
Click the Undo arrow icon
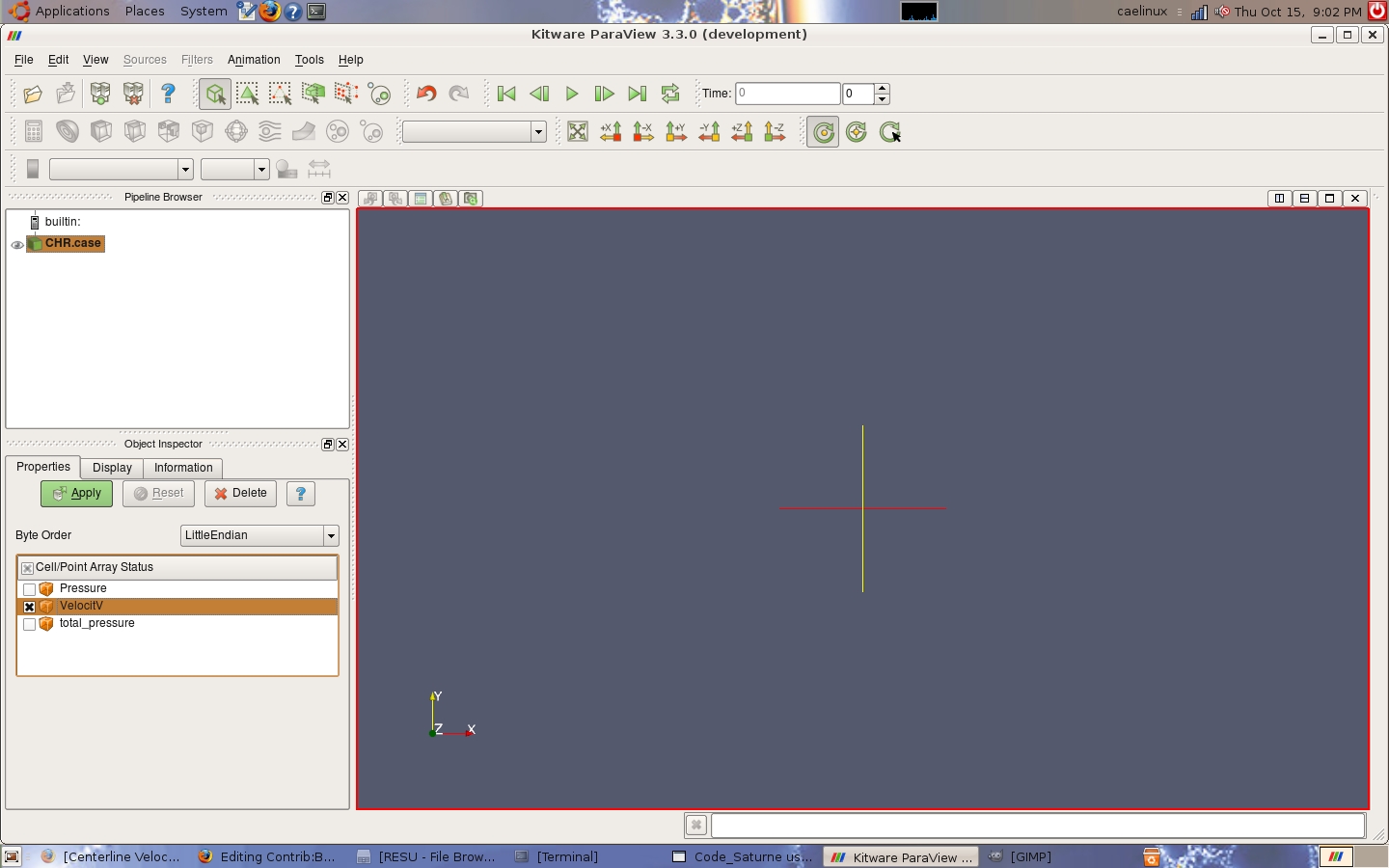point(426,94)
